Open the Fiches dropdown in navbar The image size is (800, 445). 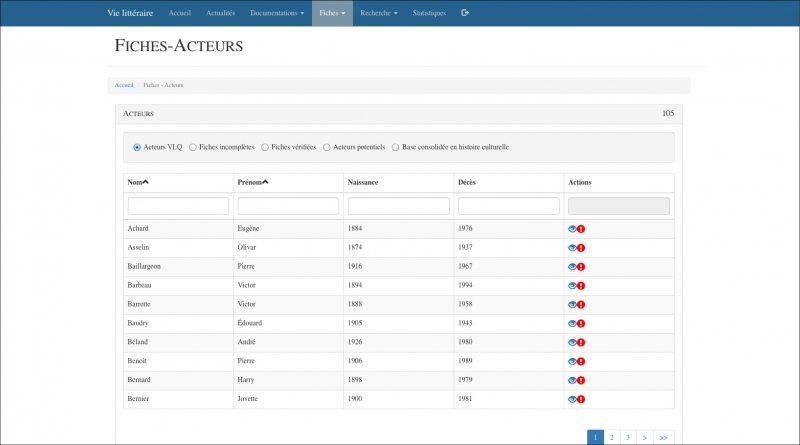pyautogui.click(x=332, y=13)
